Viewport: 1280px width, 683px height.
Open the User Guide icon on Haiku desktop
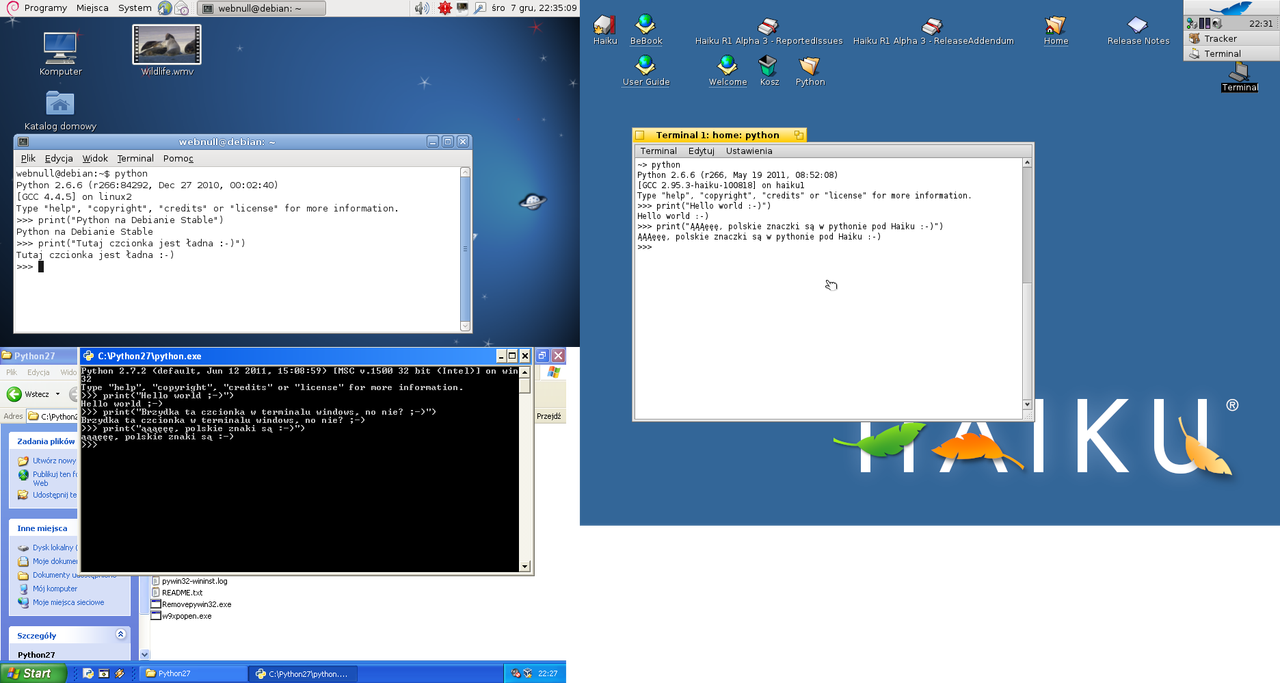(x=646, y=71)
